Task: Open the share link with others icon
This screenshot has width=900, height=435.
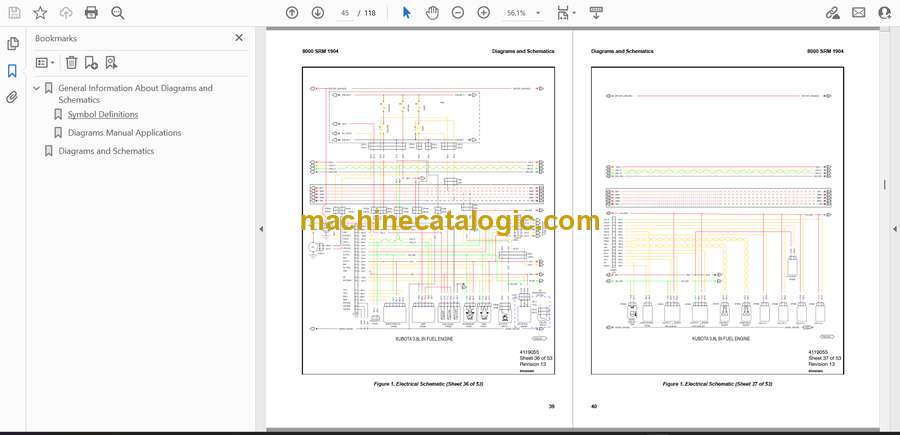Action: pos(832,13)
